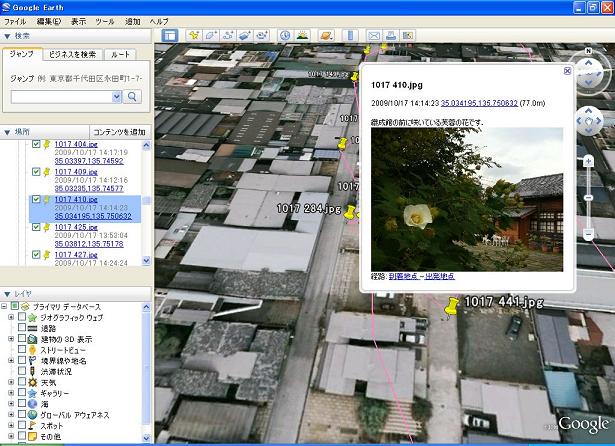
Task: Toggle sunlight across the landscape icon
Action: pos(302,36)
